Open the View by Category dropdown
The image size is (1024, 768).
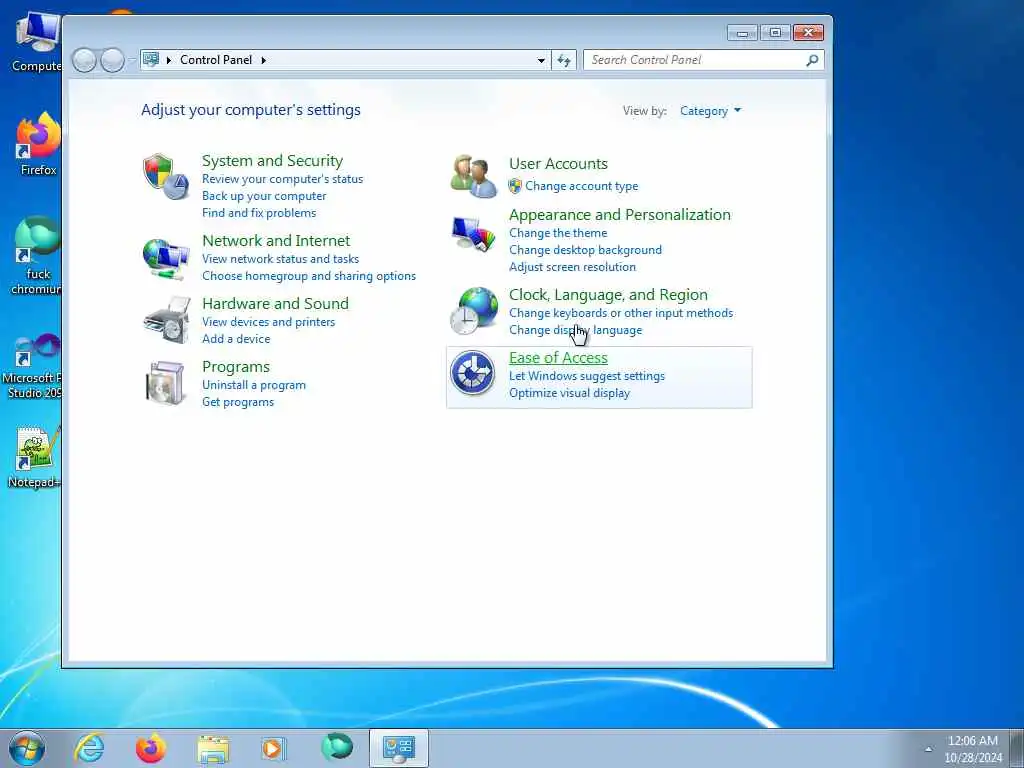[711, 111]
